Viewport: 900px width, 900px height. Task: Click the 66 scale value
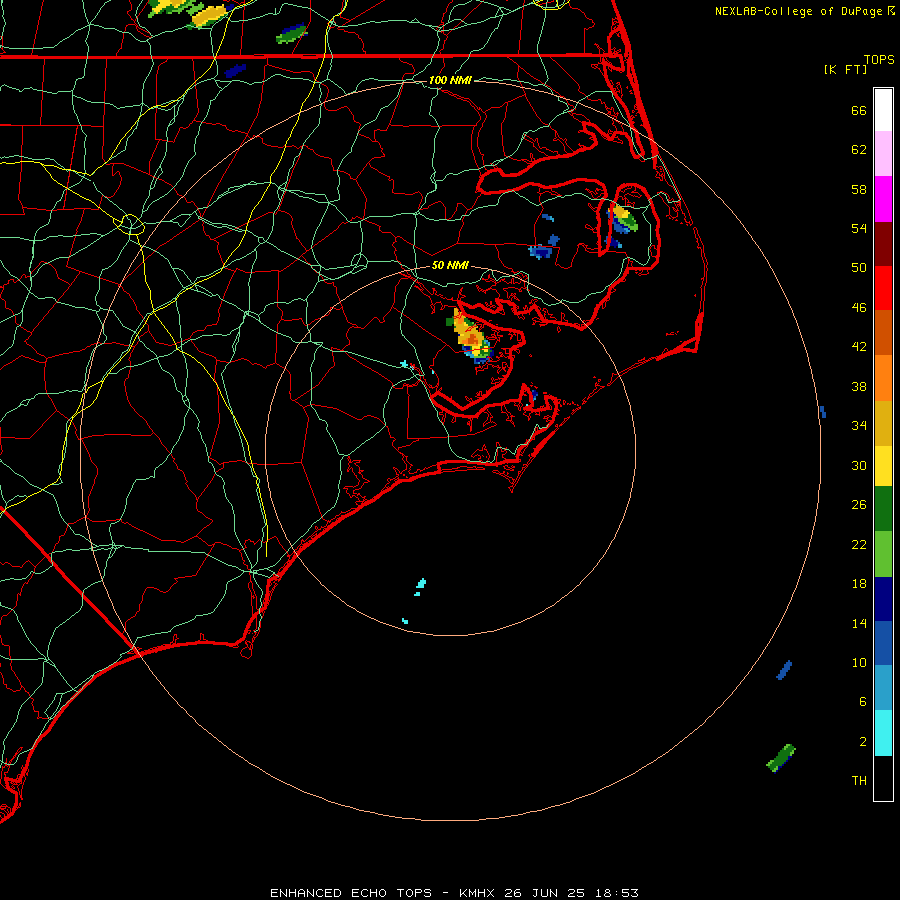[859, 111]
